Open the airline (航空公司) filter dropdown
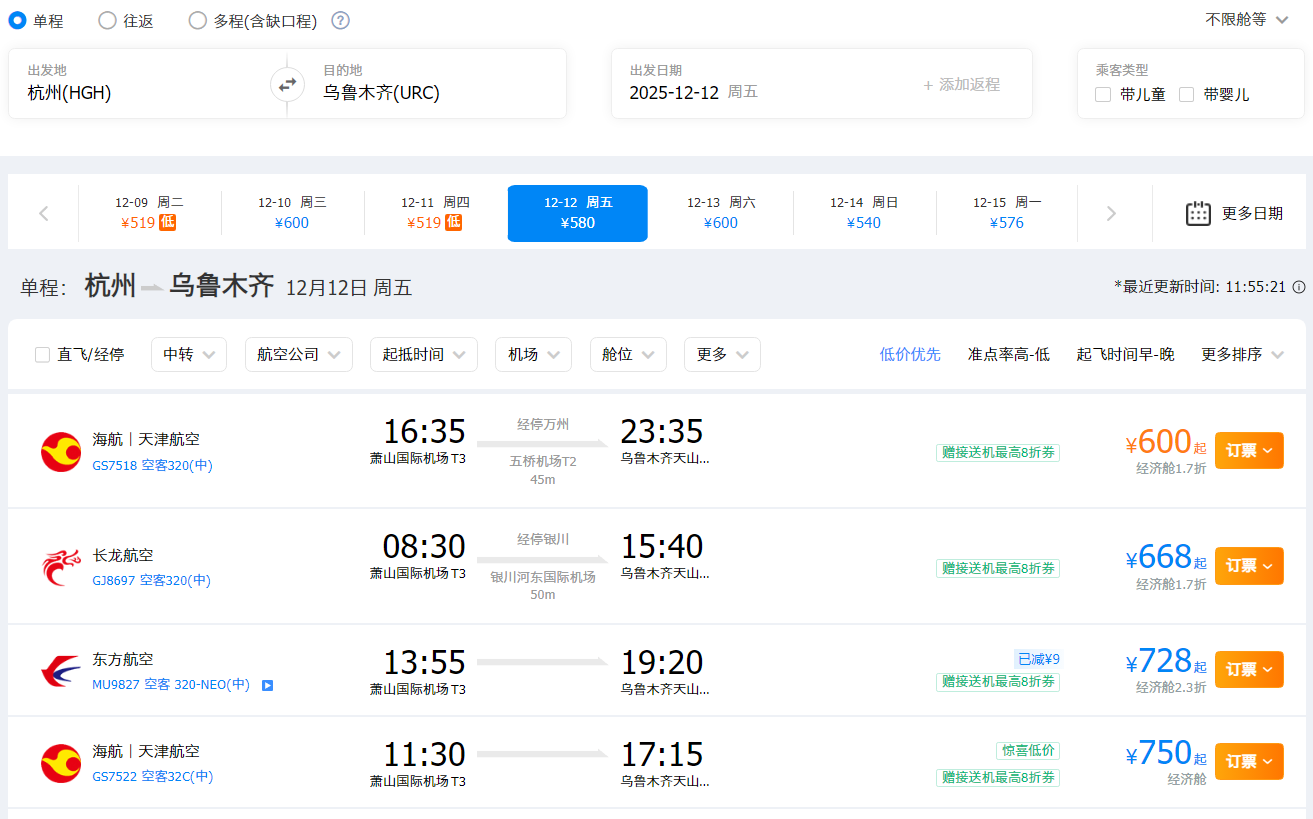1313x819 pixels. coord(298,355)
